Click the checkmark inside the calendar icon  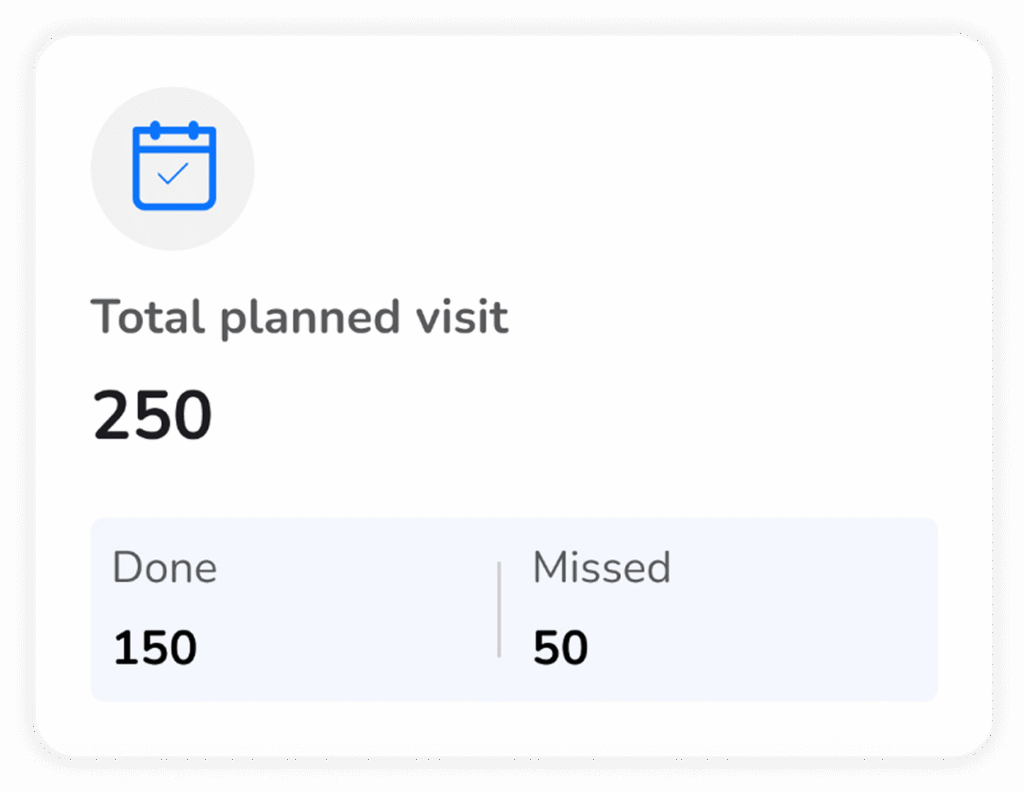pos(174,174)
